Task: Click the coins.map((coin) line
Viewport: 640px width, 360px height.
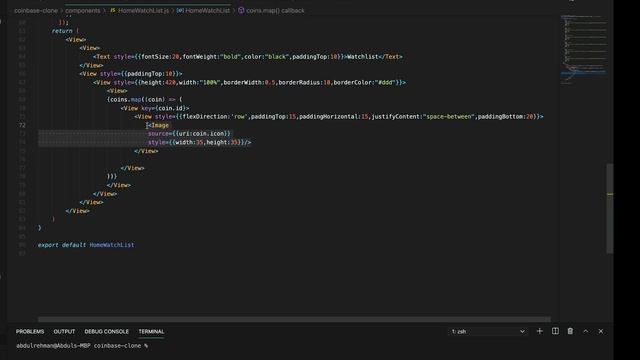Action: [x=144, y=100]
